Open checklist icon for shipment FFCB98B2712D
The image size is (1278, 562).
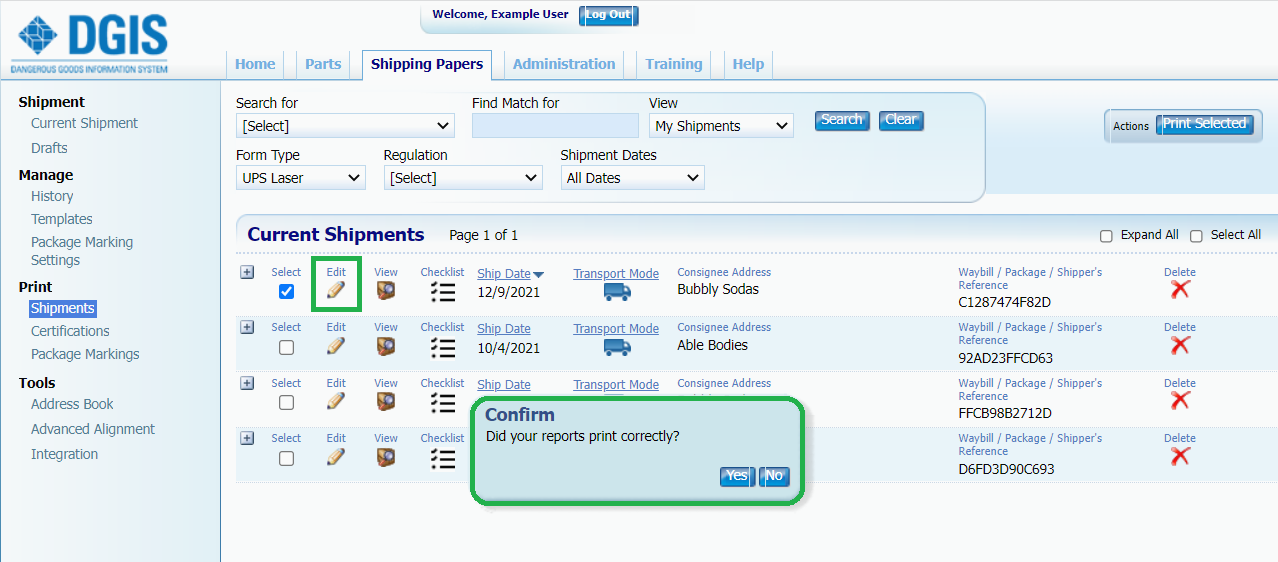[x=443, y=402]
